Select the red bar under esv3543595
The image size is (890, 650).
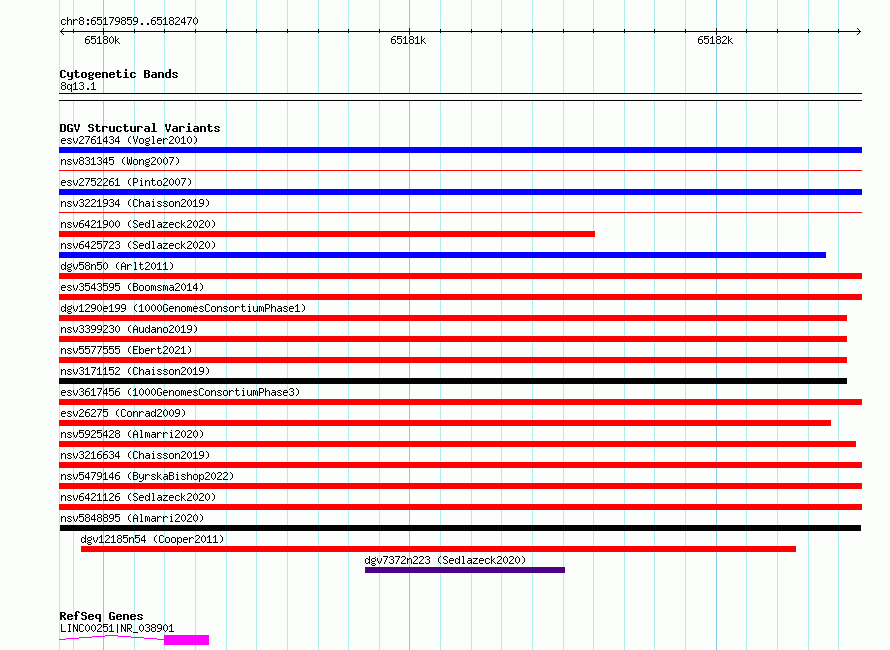(x=460, y=297)
